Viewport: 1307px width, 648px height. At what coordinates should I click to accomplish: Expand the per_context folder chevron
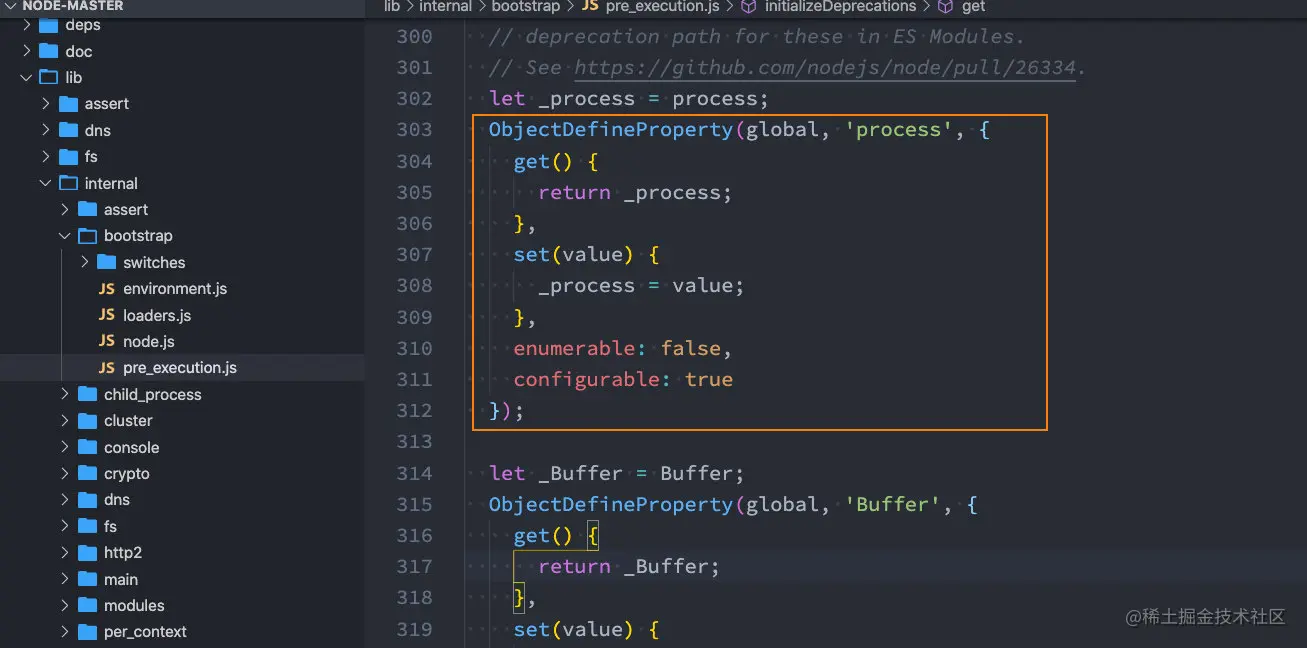tap(65, 632)
